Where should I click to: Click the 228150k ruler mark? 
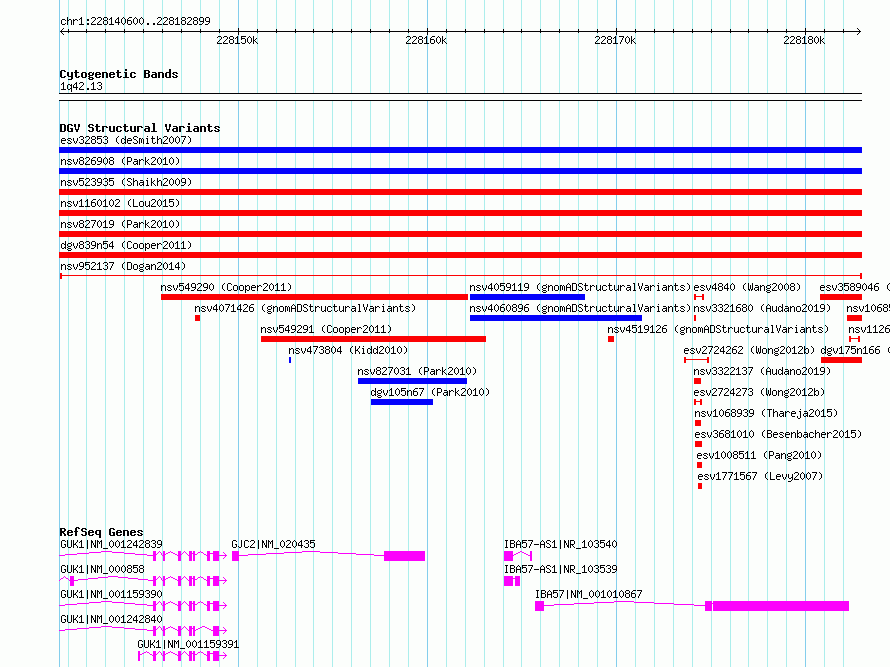pos(237,40)
